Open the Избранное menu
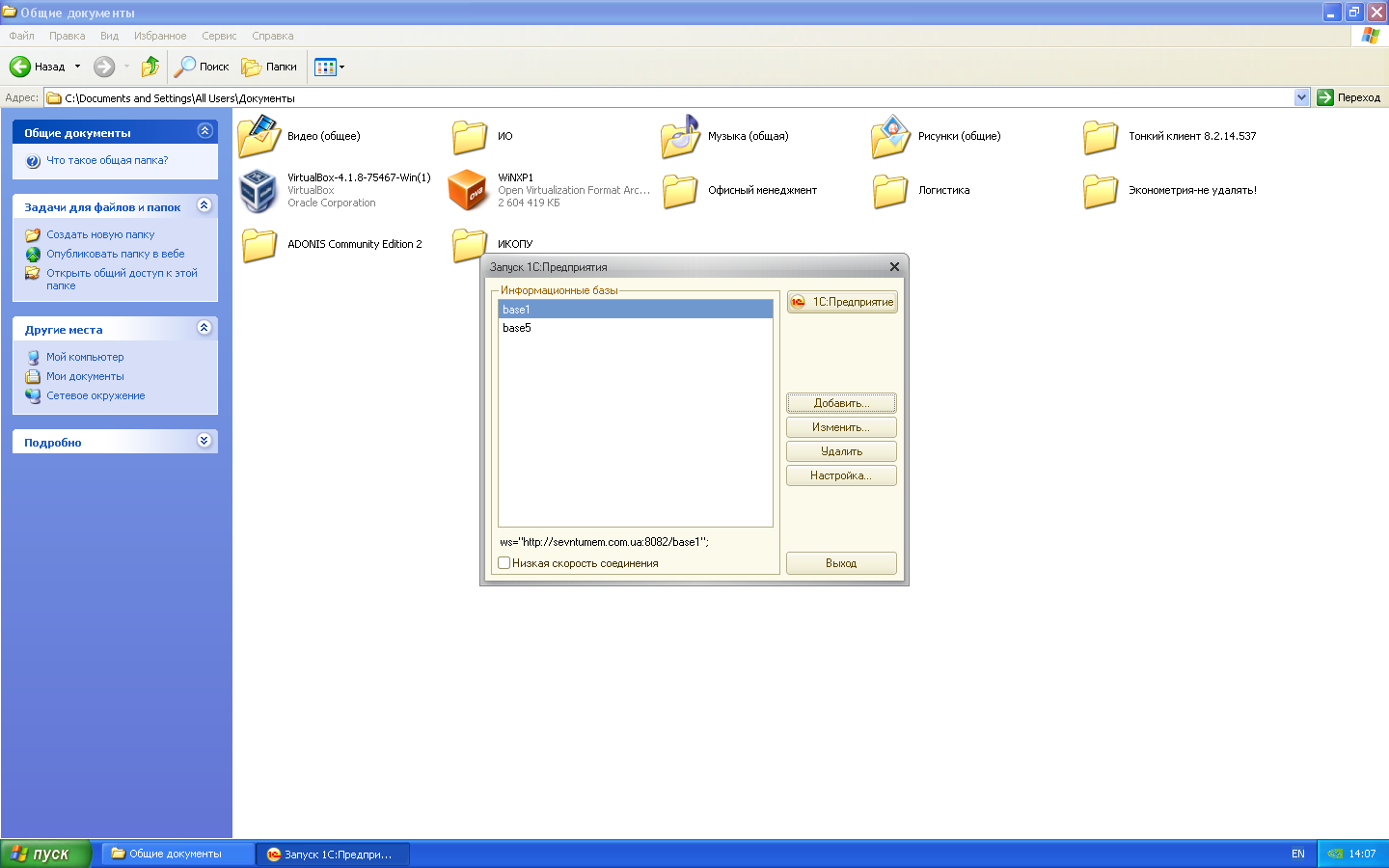Screen dimensions: 1389x868 pos(160,36)
